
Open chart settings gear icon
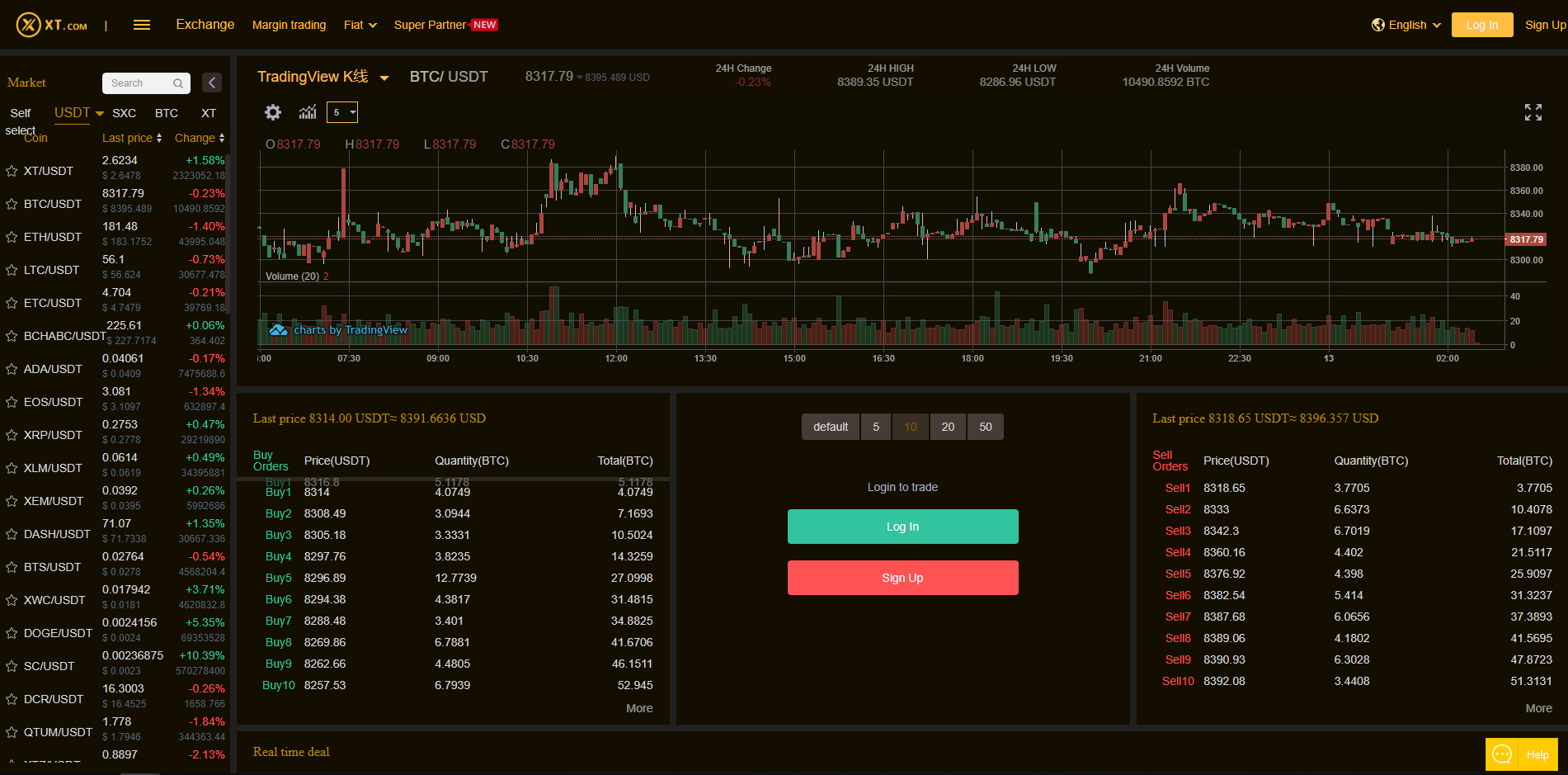pyautogui.click(x=273, y=112)
